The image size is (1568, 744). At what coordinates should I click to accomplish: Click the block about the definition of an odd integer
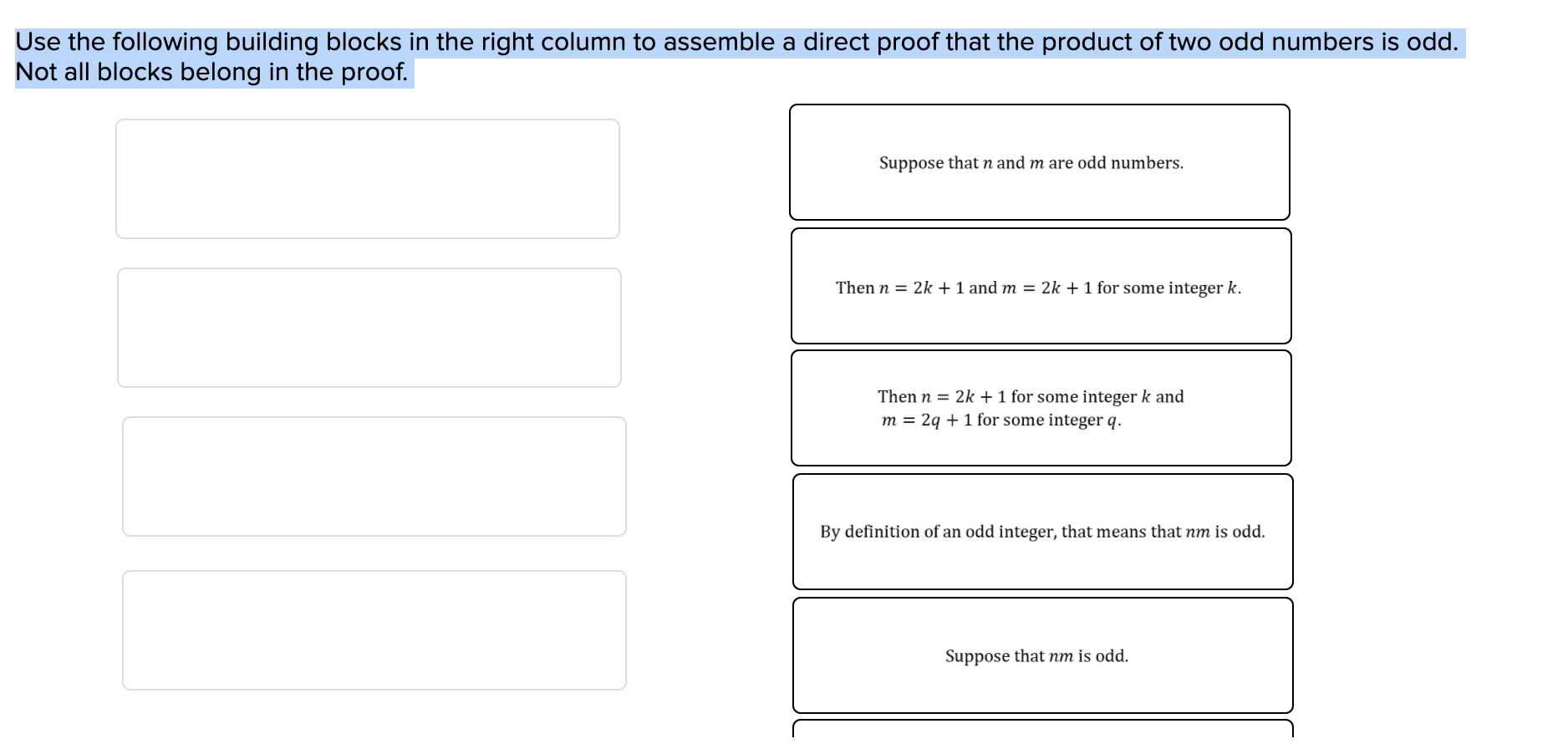pos(1042,531)
